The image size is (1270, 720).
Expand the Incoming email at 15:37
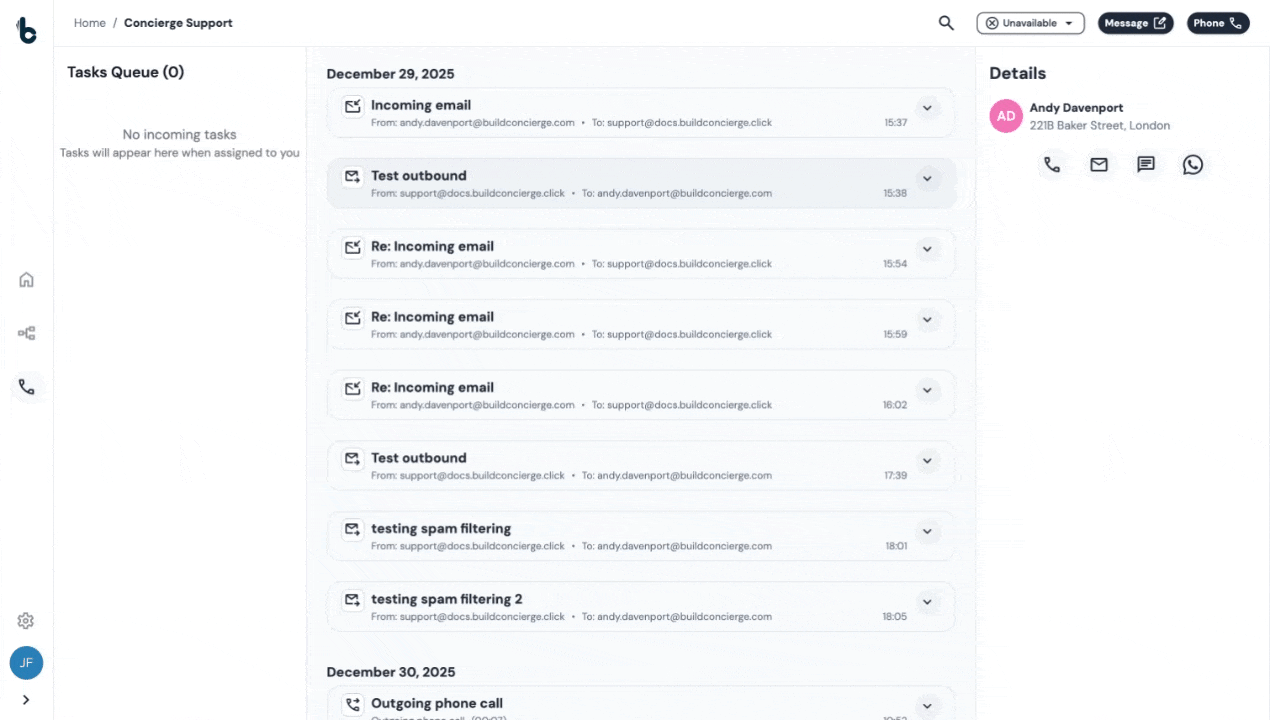tap(927, 108)
